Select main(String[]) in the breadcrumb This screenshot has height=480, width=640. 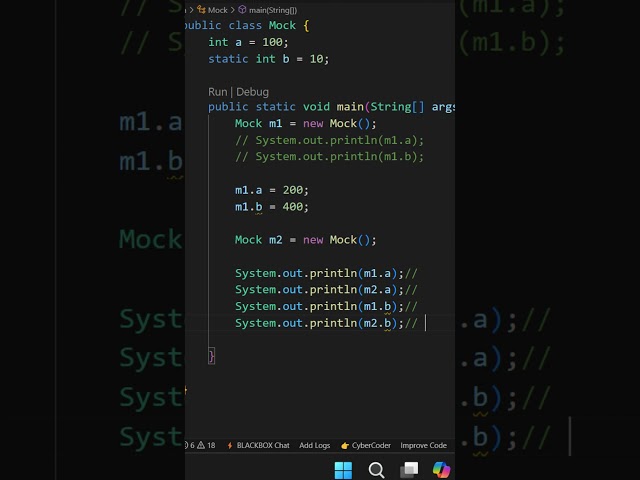coord(268,10)
